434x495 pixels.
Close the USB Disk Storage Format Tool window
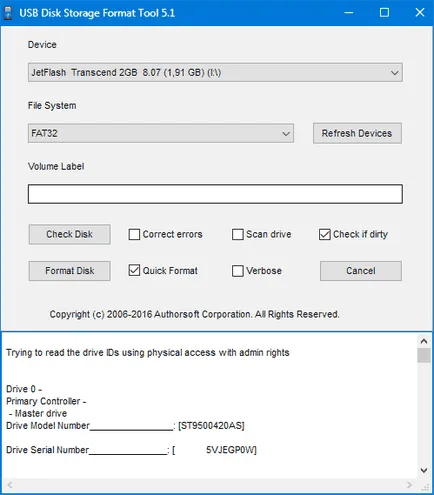tap(420, 13)
